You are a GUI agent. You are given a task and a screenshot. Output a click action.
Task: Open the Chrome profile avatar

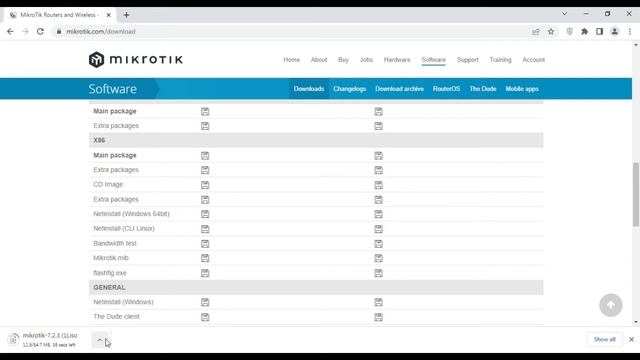pyautogui.click(x=614, y=31)
